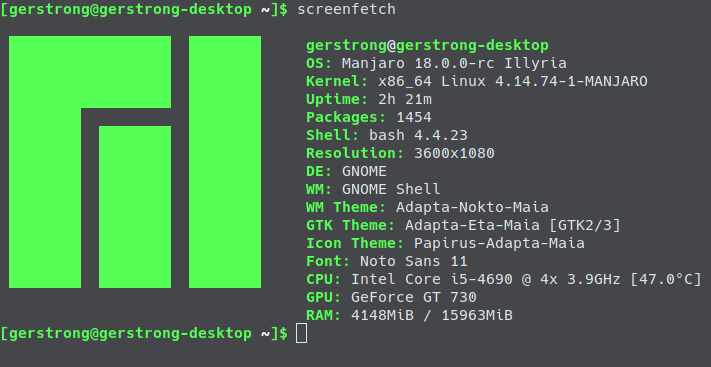Click the gerstrong@gerstrong-desktop header line
Screen dimensions: 711x367
pyautogui.click(x=427, y=45)
